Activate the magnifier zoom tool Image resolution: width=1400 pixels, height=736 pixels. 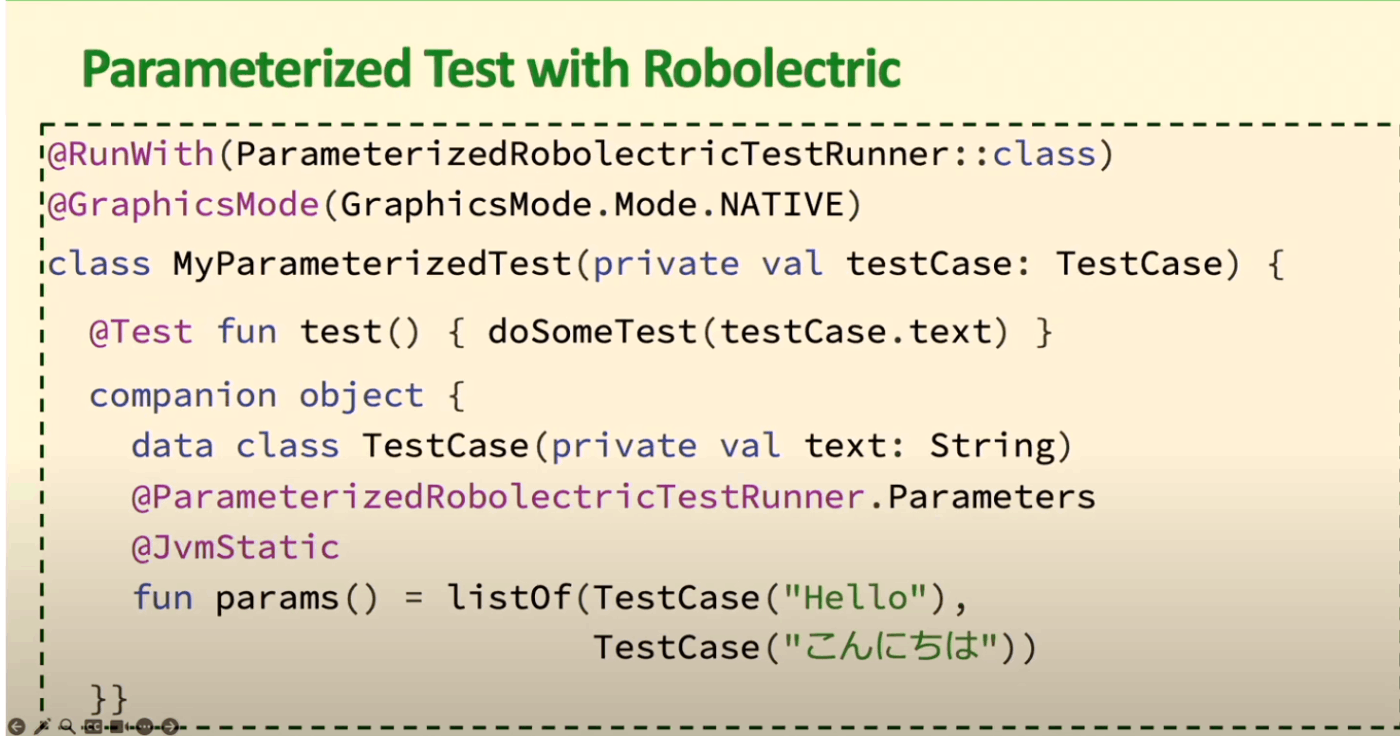tap(67, 727)
